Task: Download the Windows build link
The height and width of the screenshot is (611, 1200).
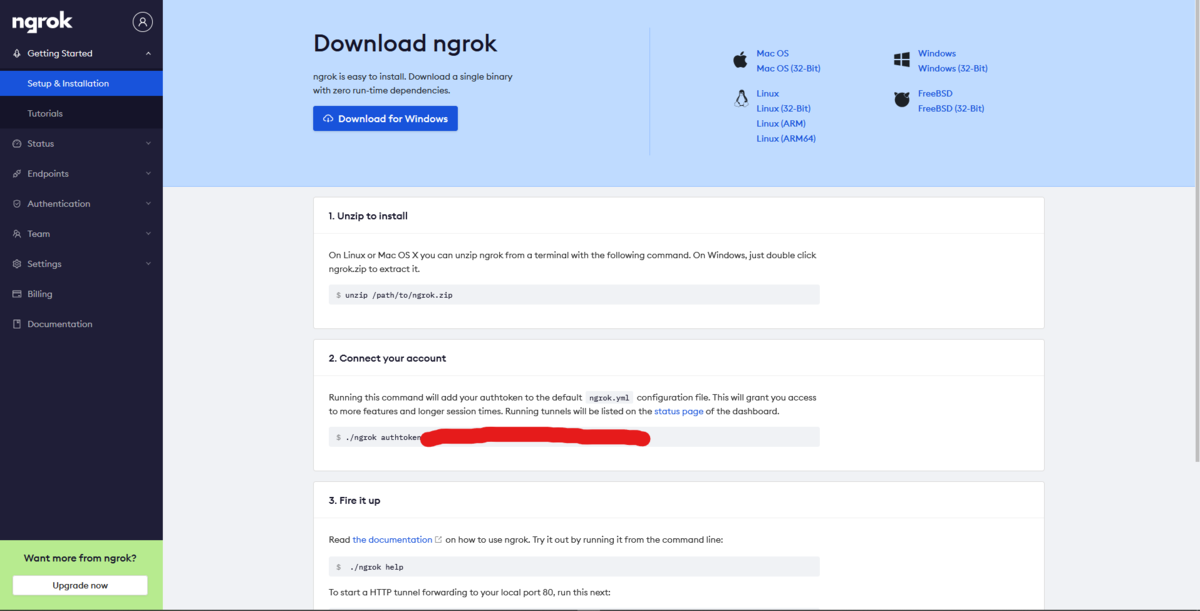Action: point(937,54)
